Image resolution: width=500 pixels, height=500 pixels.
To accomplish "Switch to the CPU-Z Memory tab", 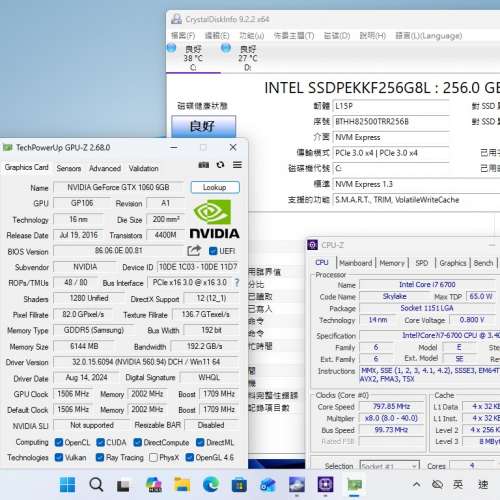I will tap(392, 263).
